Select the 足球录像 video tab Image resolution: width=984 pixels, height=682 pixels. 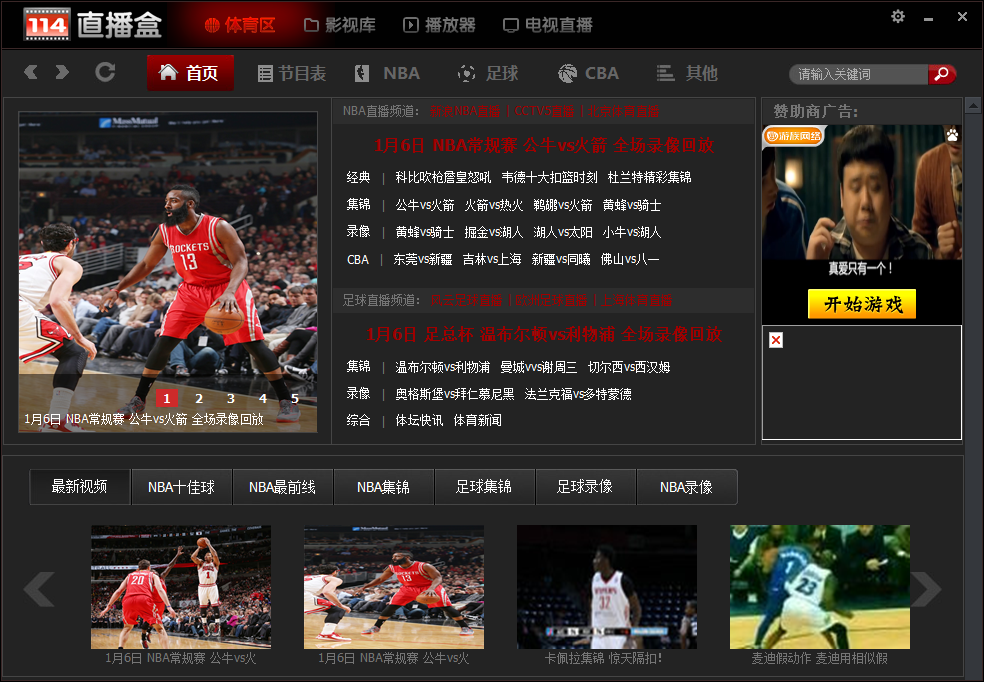[585, 487]
